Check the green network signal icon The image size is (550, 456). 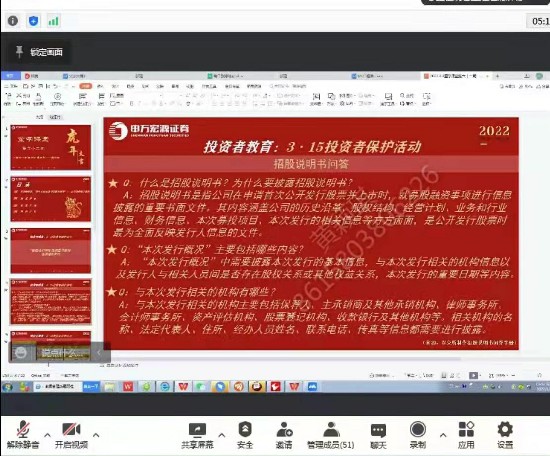[53, 21]
